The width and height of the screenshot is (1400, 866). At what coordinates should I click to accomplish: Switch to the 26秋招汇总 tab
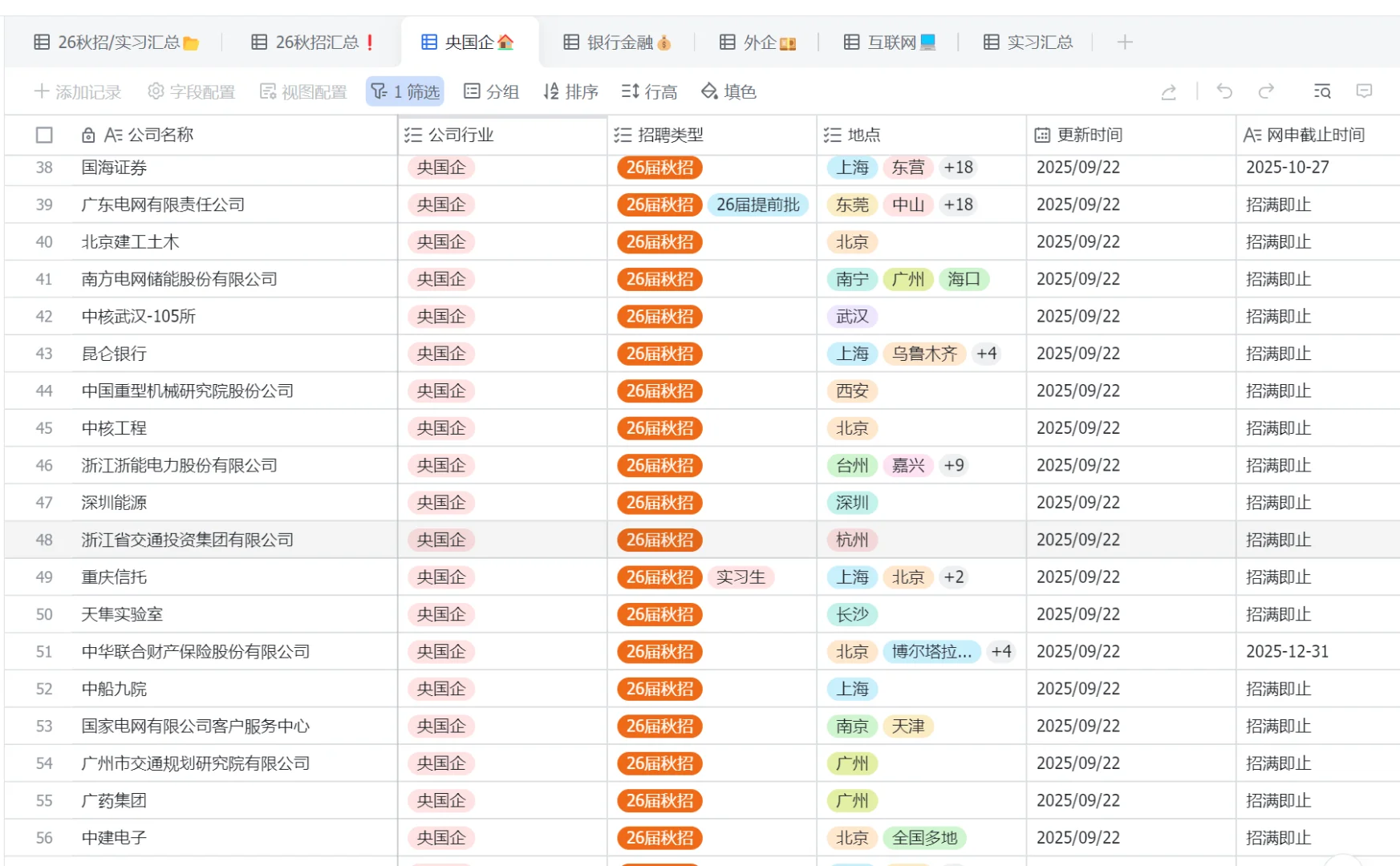tap(314, 42)
